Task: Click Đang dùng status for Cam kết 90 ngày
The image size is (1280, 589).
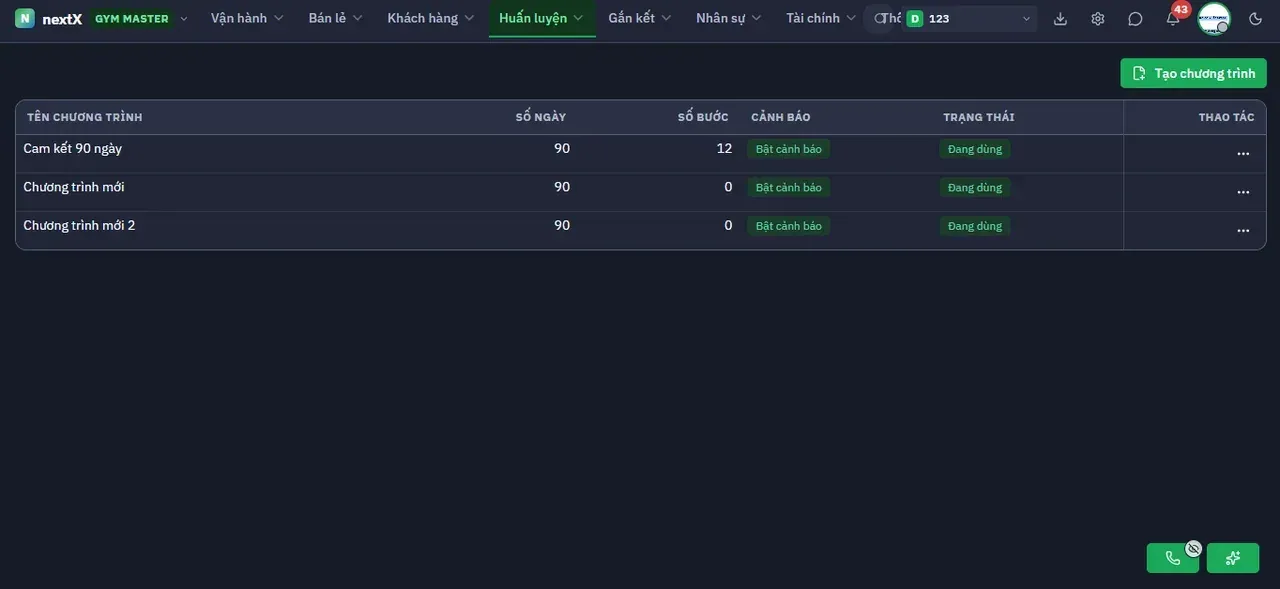Action: tap(975, 149)
